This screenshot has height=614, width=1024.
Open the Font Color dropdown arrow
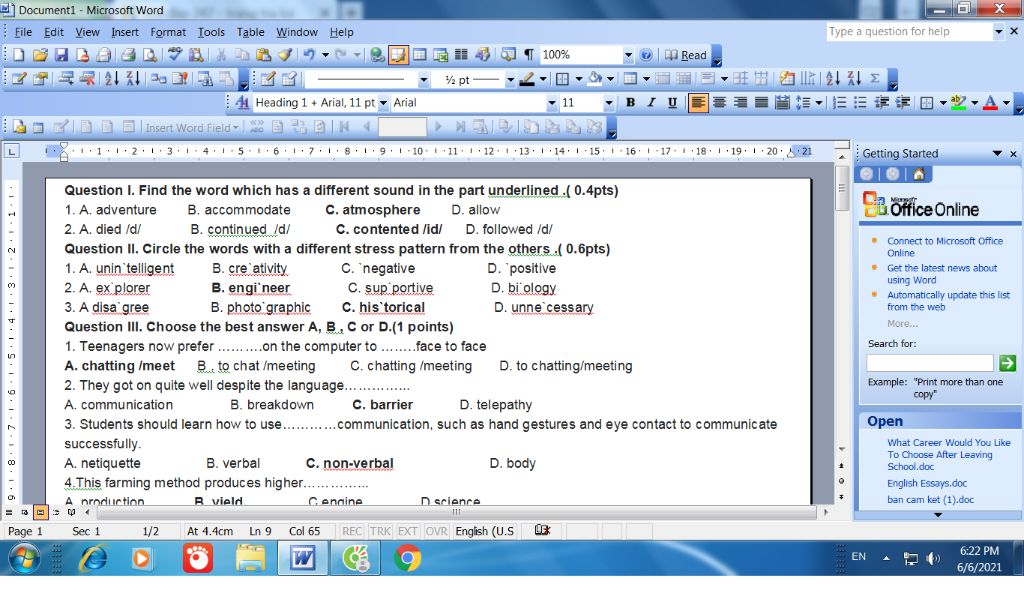coord(1006,103)
